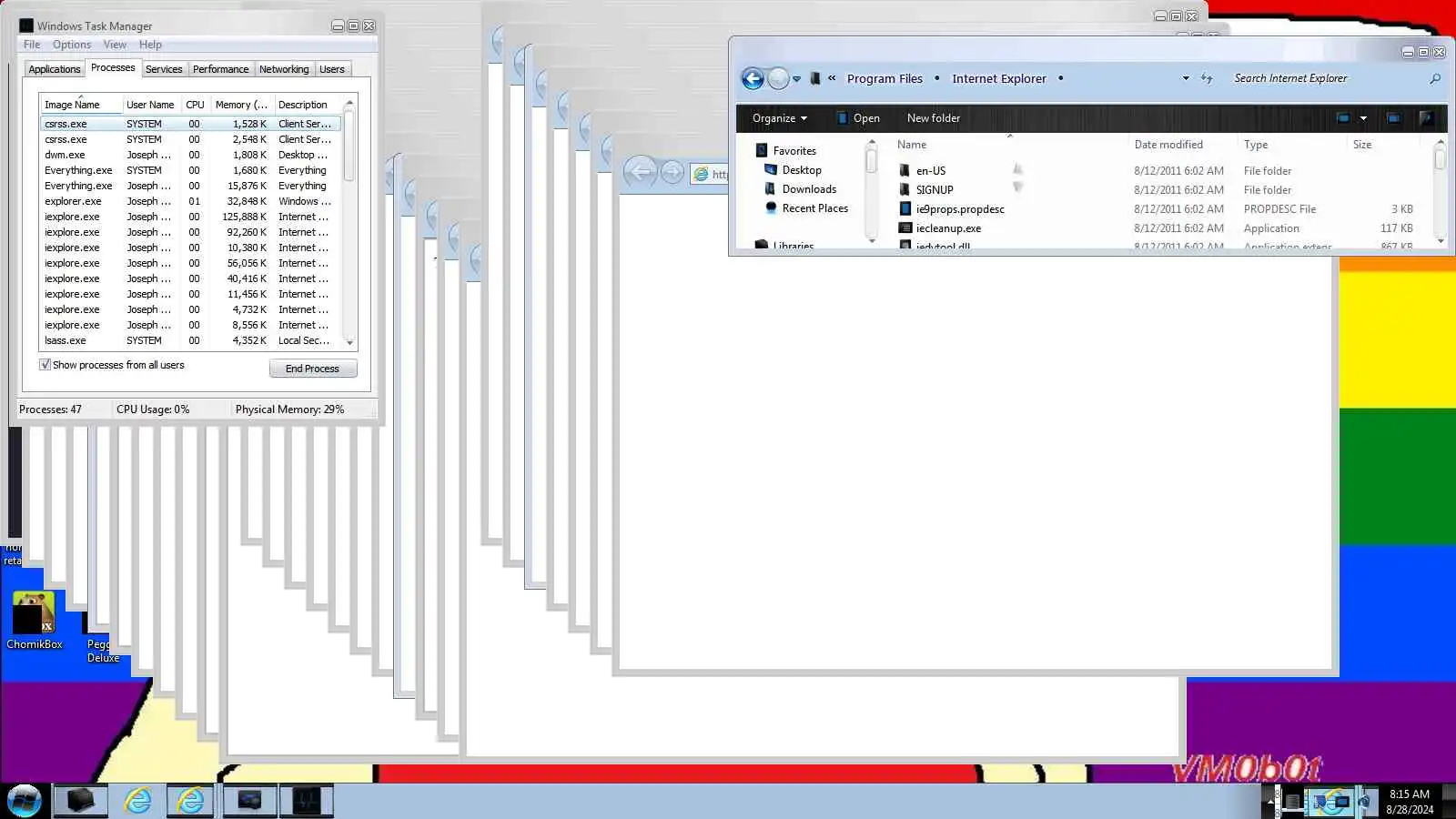Click the back arrow in the frontmost Internet Explorer window
The image size is (1456, 819).
click(641, 172)
